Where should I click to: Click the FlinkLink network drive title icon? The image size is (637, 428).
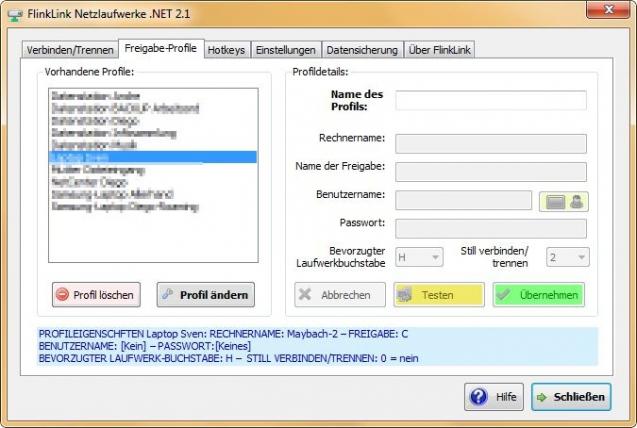15,15
